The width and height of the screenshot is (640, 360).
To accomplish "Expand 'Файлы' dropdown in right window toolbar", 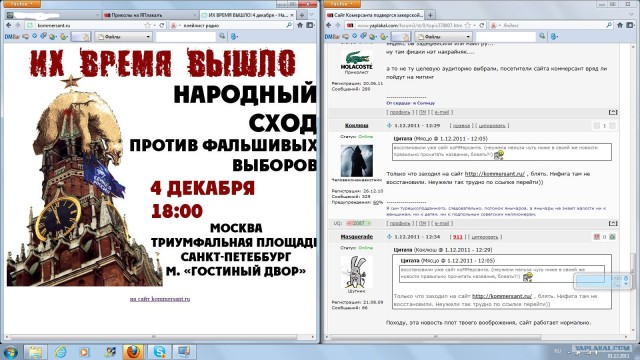I will 468,37.
